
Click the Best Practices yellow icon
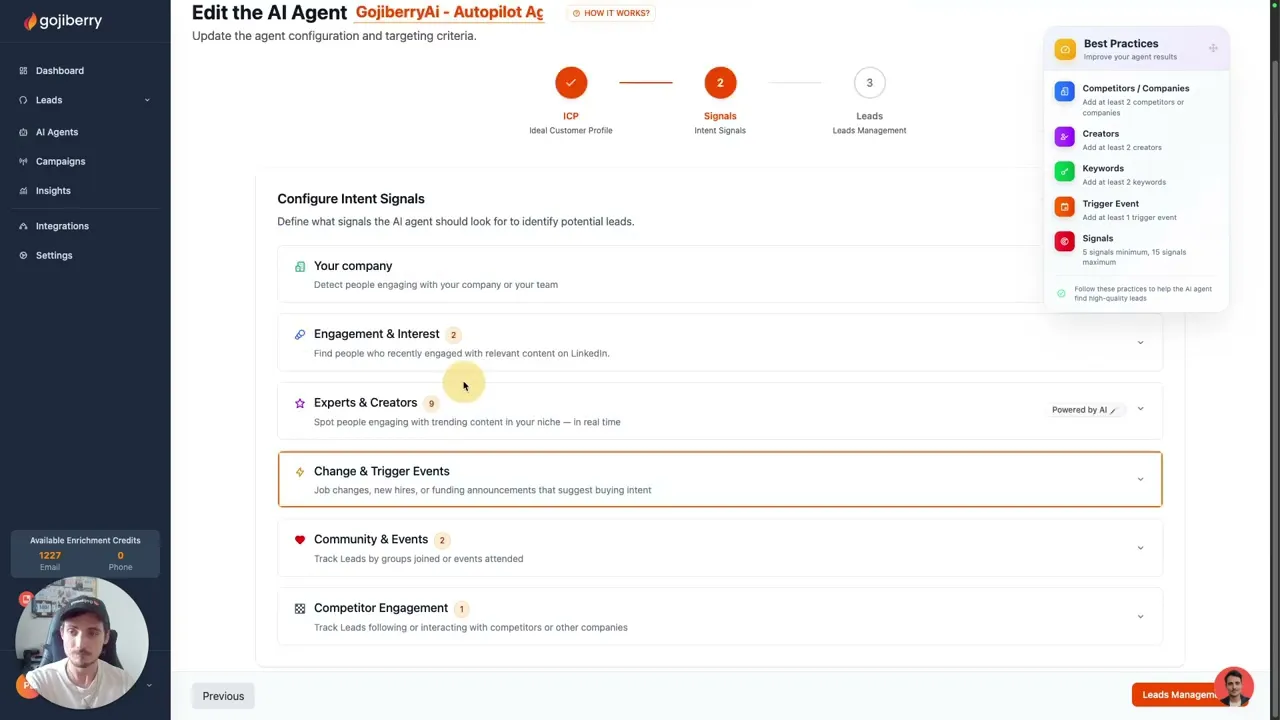coord(1065,49)
